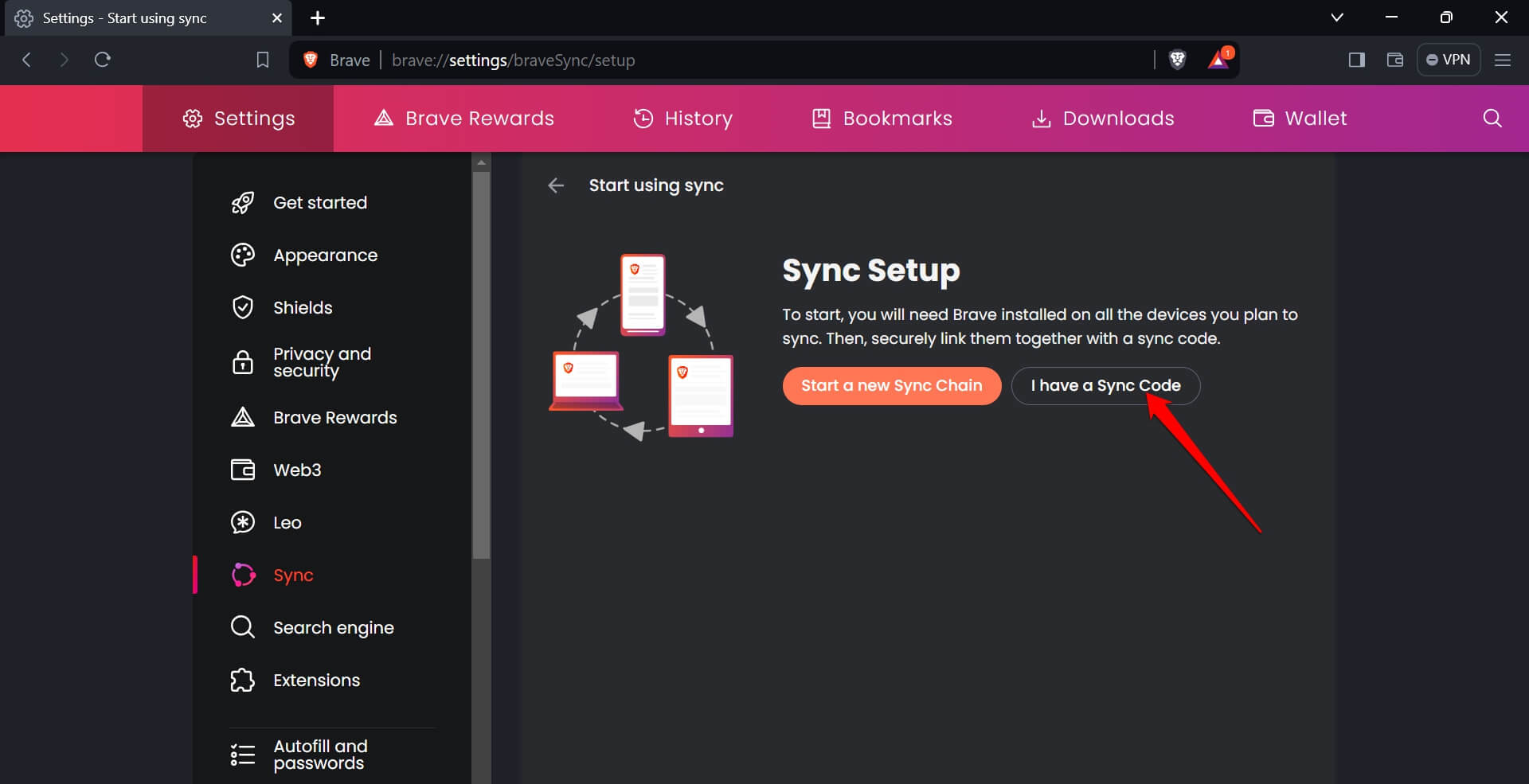Viewport: 1529px width, 784px height.
Task: Open the History top tab
Action: [x=683, y=119]
